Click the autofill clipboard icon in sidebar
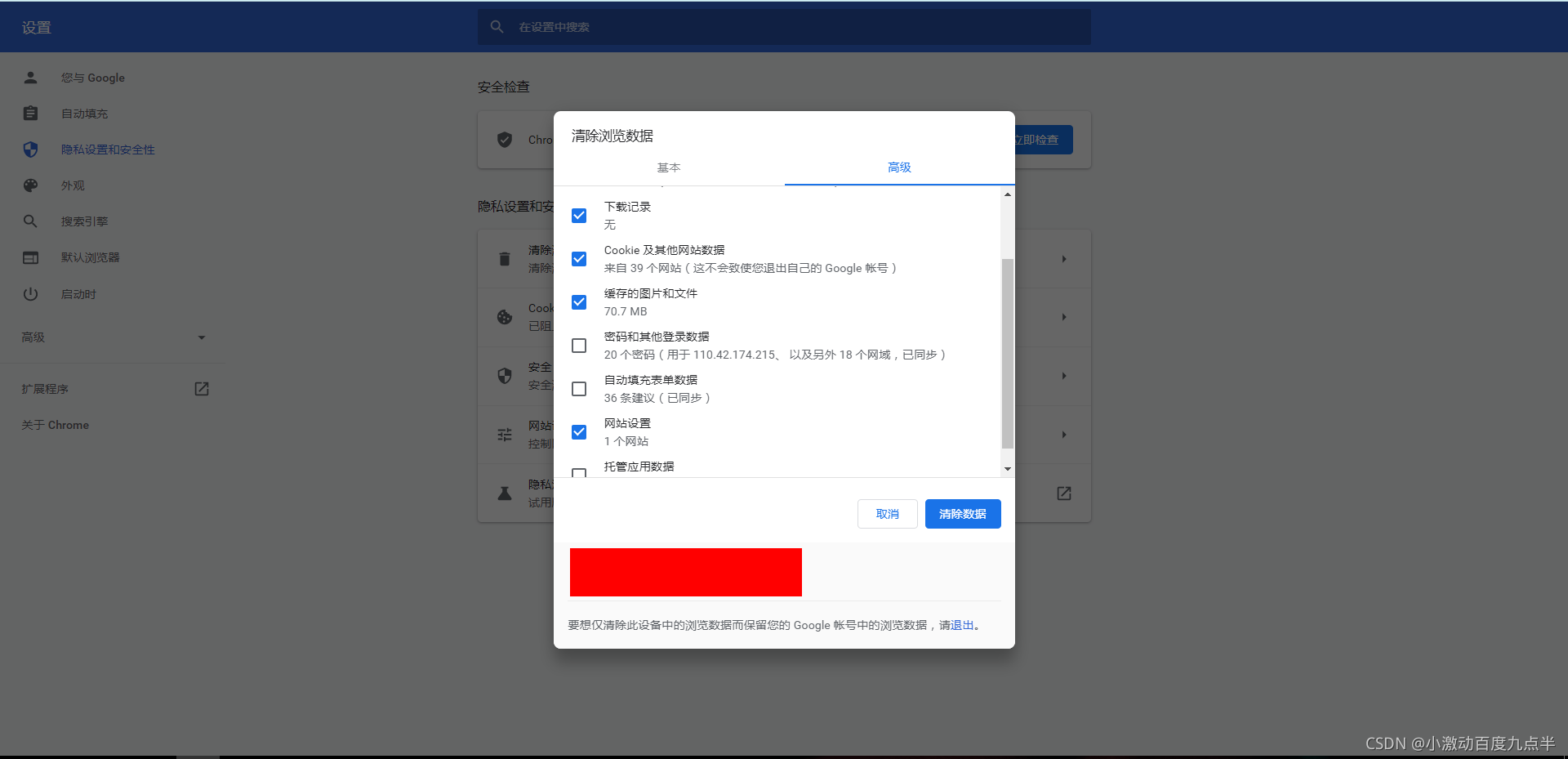The height and width of the screenshot is (759, 1568). [x=30, y=114]
